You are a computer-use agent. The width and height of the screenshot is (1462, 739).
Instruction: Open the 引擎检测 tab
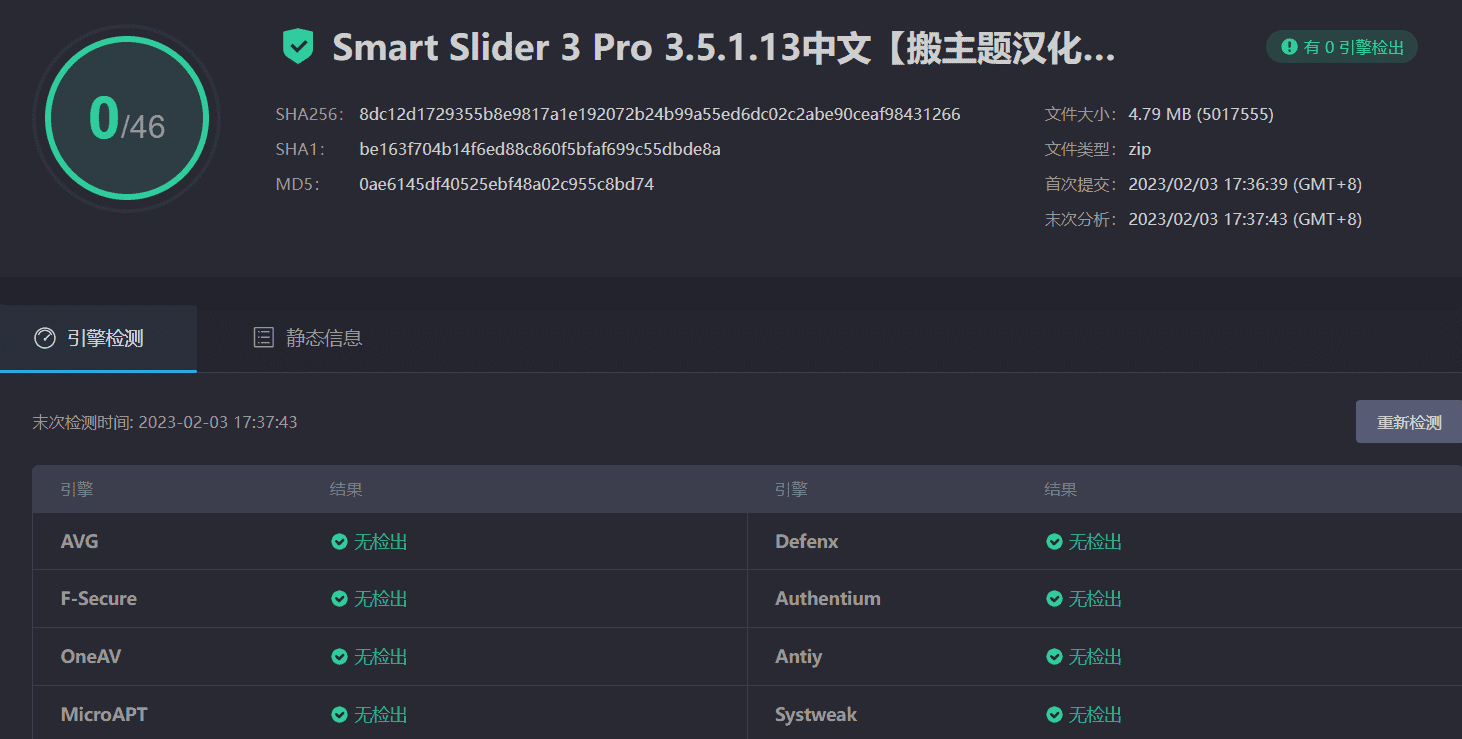pos(98,338)
